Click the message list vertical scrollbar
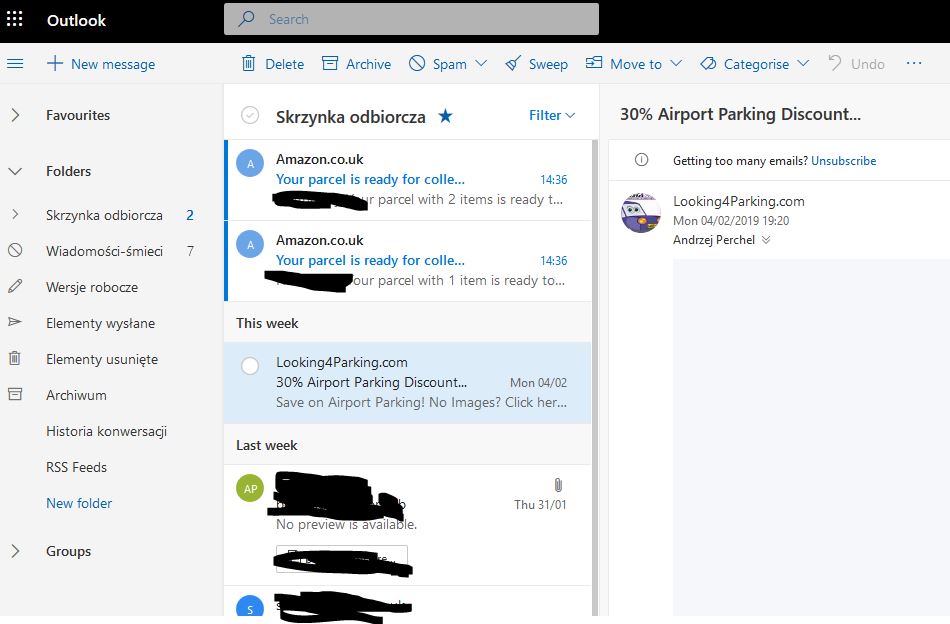The width and height of the screenshot is (950, 624). (595, 376)
